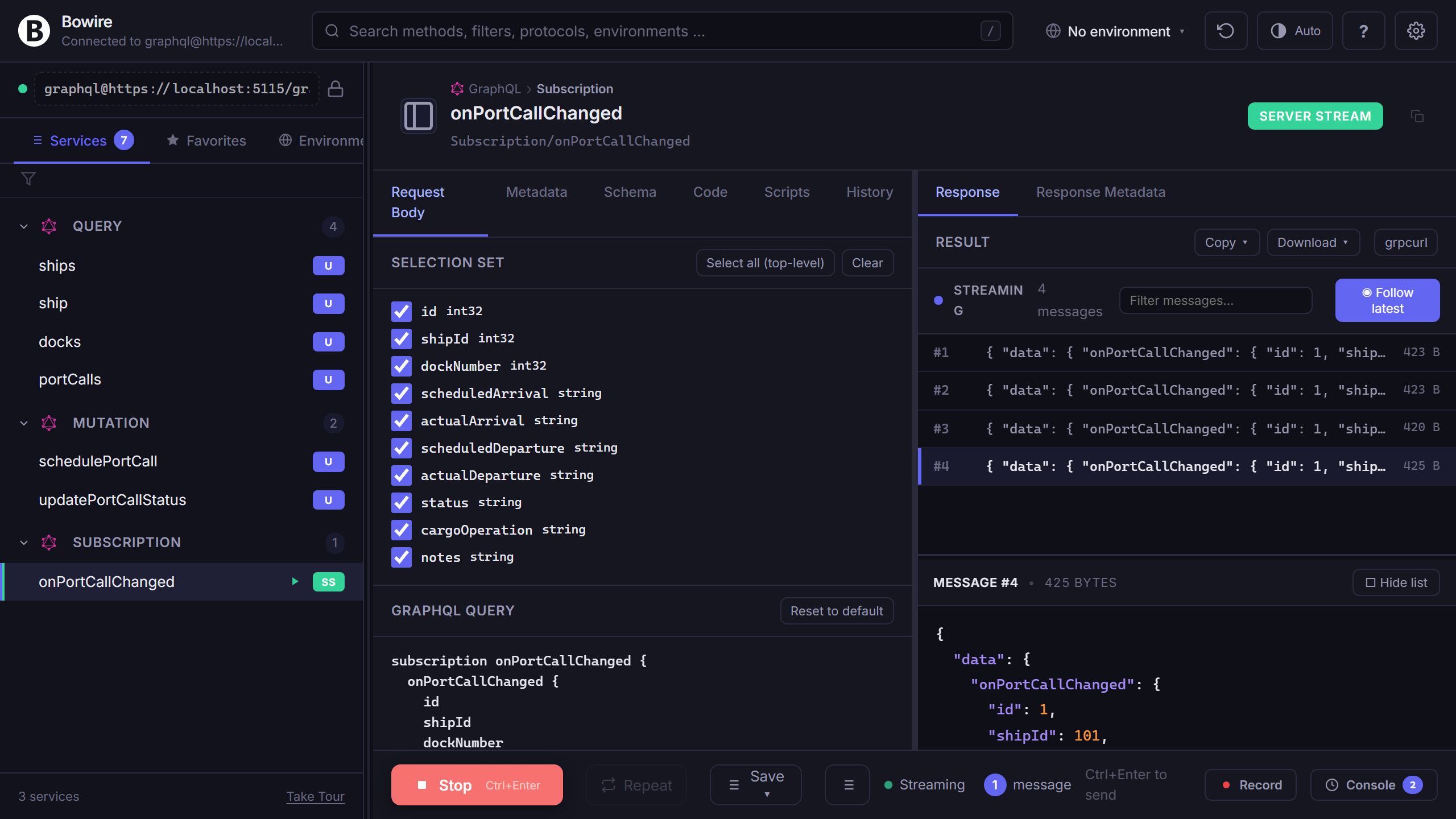This screenshot has width=1456, height=819.
Task: Click Reset to default button
Action: 837,611
